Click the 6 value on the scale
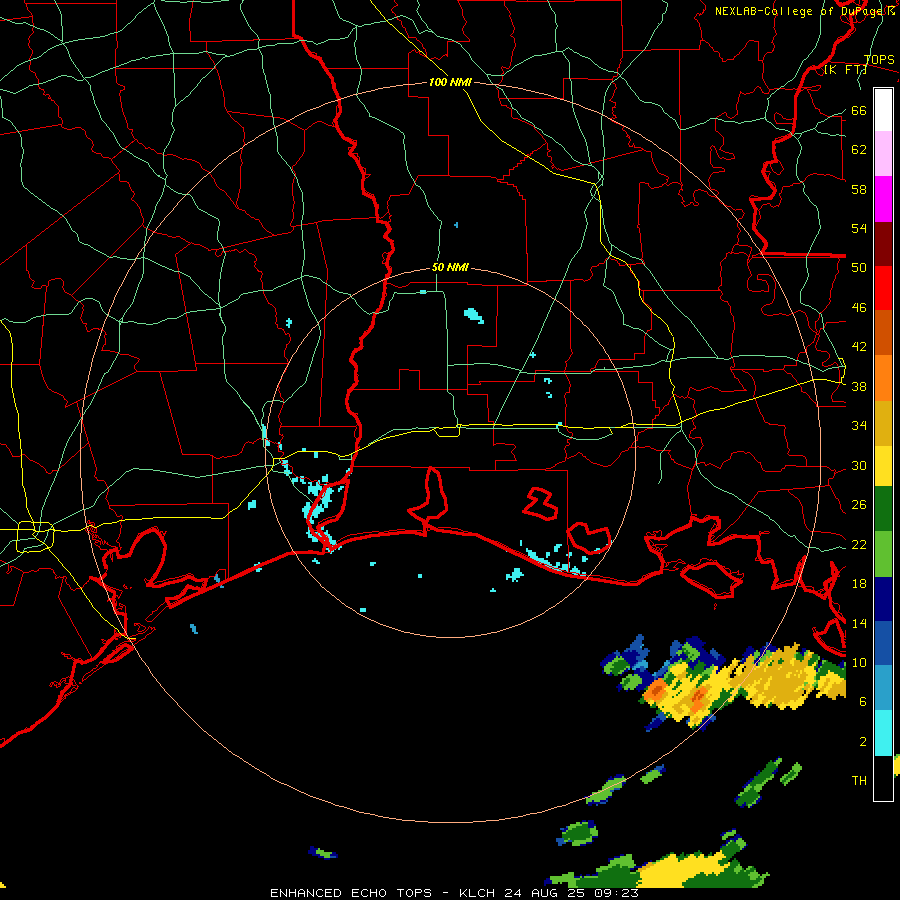The width and height of the screenshot is (900, 900). coord(863,701)
